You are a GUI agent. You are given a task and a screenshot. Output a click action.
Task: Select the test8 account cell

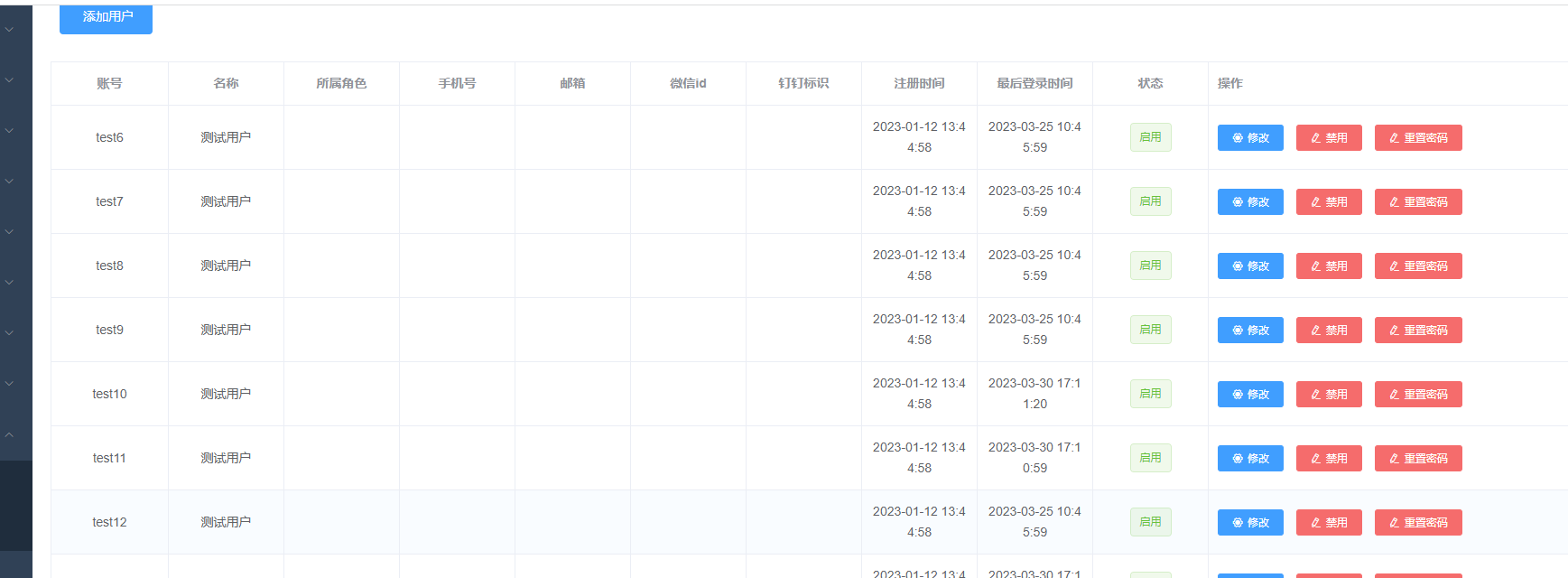pyautogui.click(x=109, y=266)
